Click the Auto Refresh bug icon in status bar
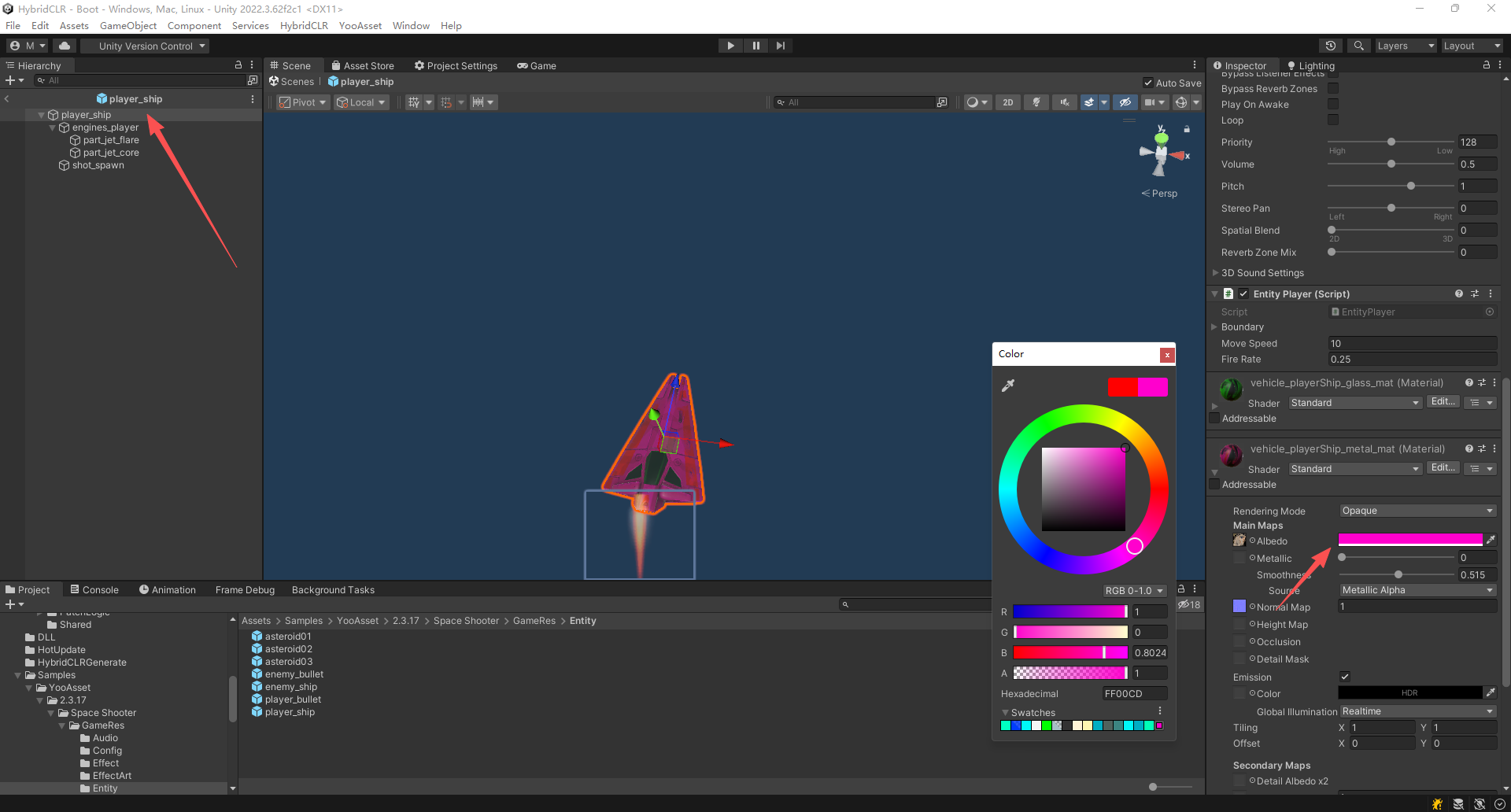Image resolution: width=1511 pixels, height=812 pixels. point(1437,803)
